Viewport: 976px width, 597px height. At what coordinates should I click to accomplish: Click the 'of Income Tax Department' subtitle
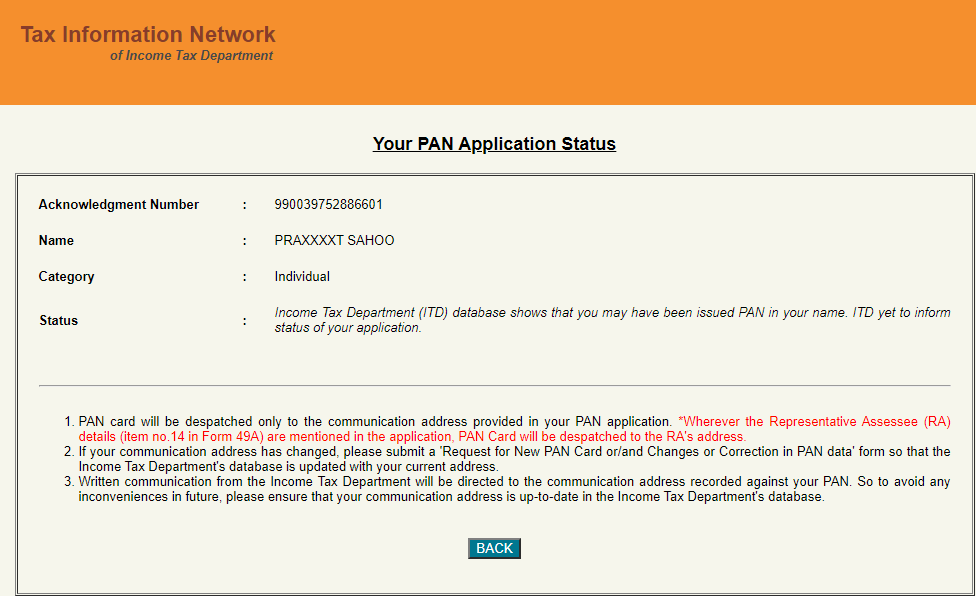click(x=191, y=56)
